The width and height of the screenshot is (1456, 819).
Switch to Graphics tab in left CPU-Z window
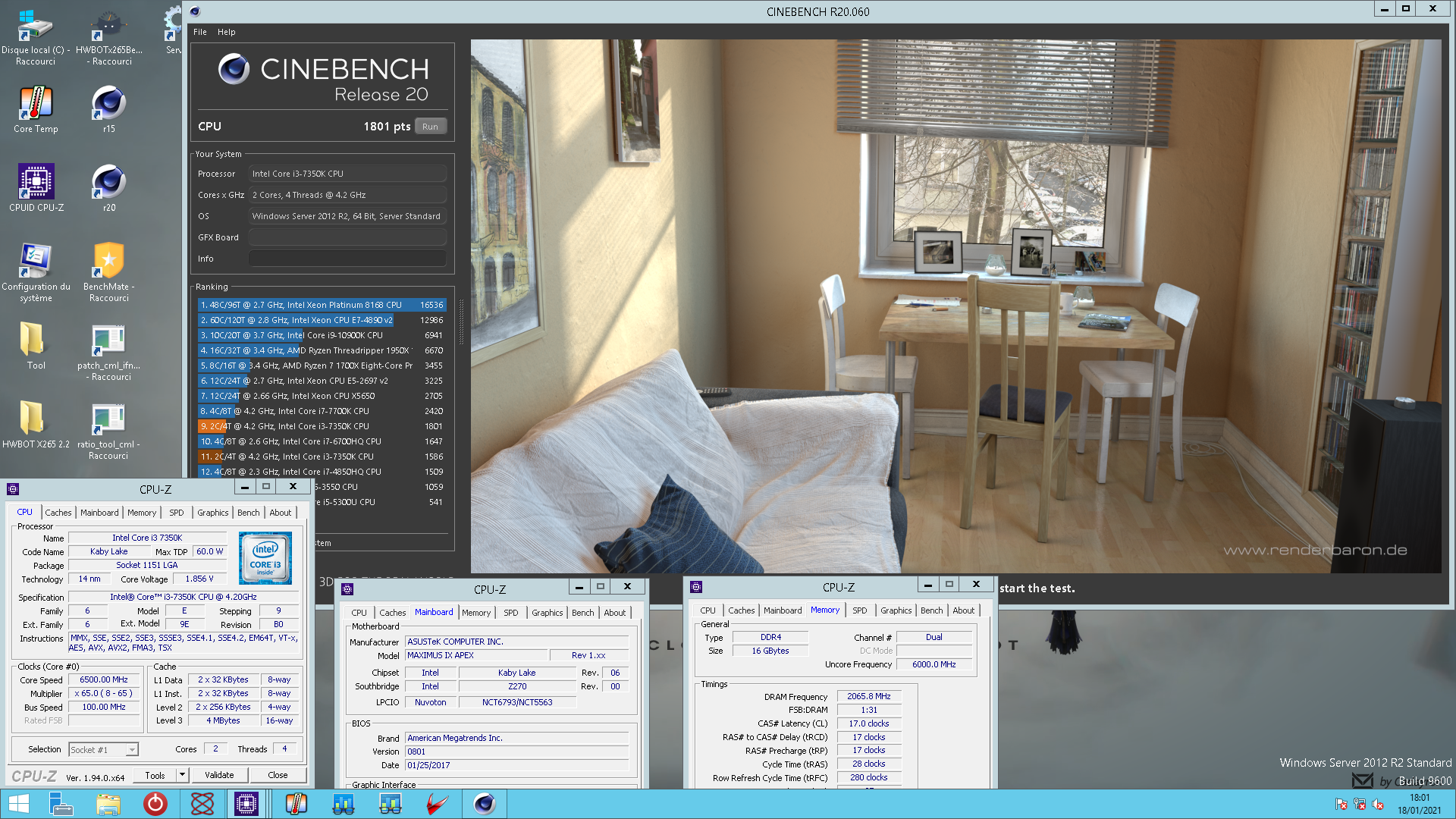tap(212, 513)
